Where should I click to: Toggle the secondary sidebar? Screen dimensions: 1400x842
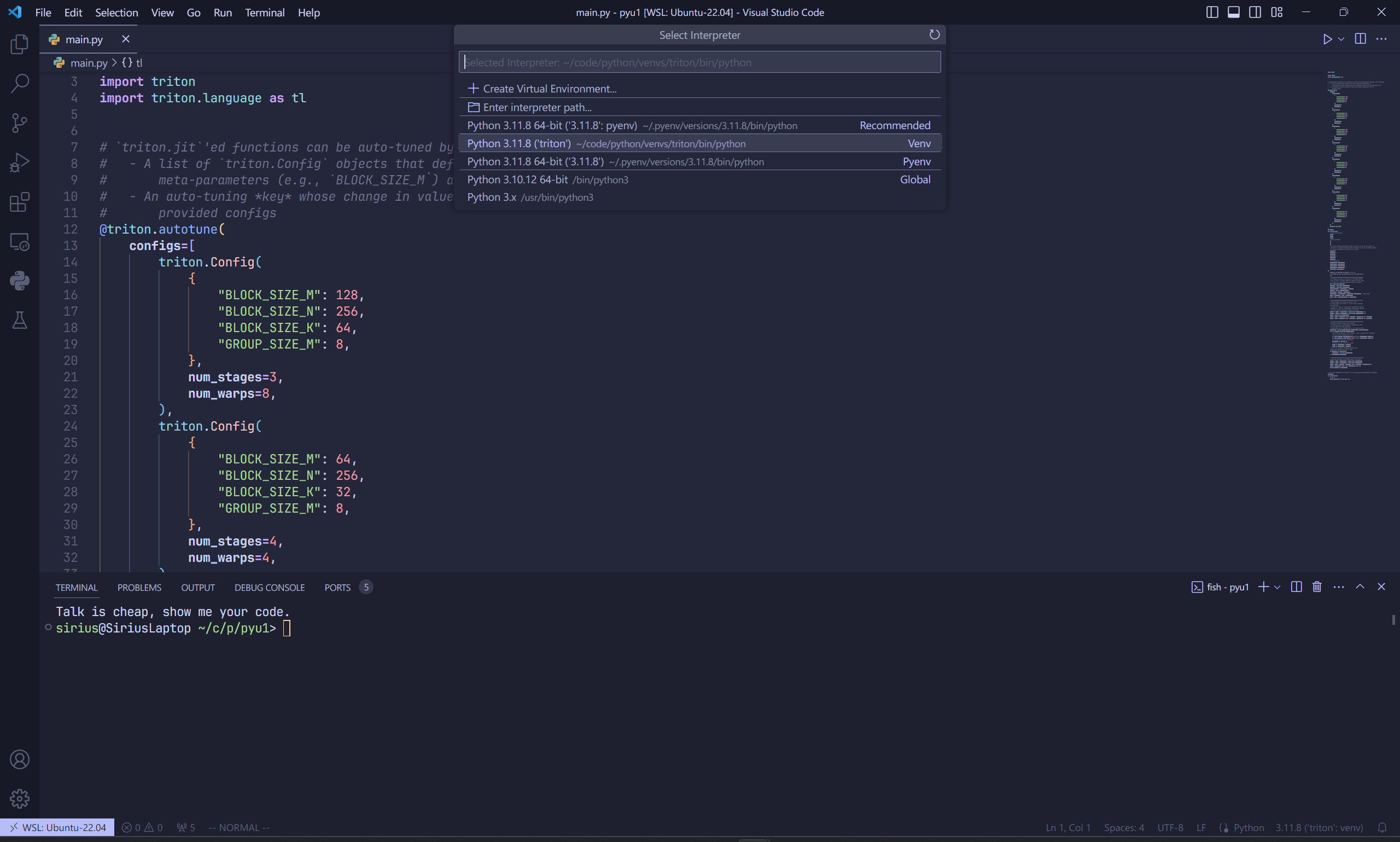[1255, 11]
